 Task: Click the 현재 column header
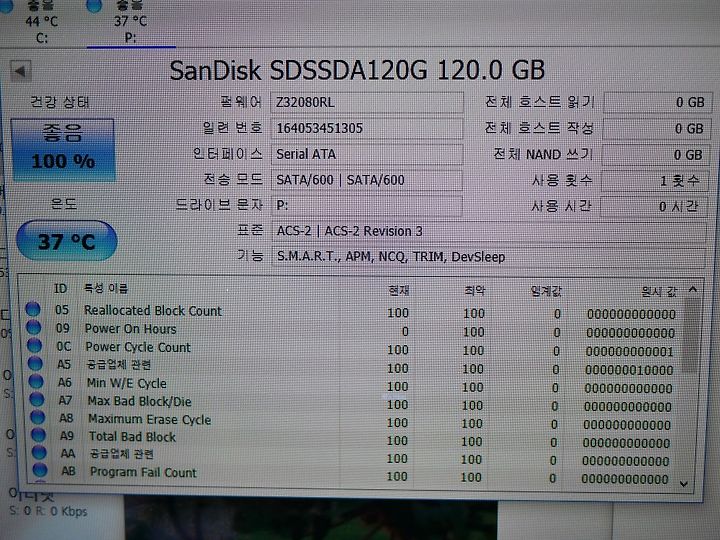399,290
